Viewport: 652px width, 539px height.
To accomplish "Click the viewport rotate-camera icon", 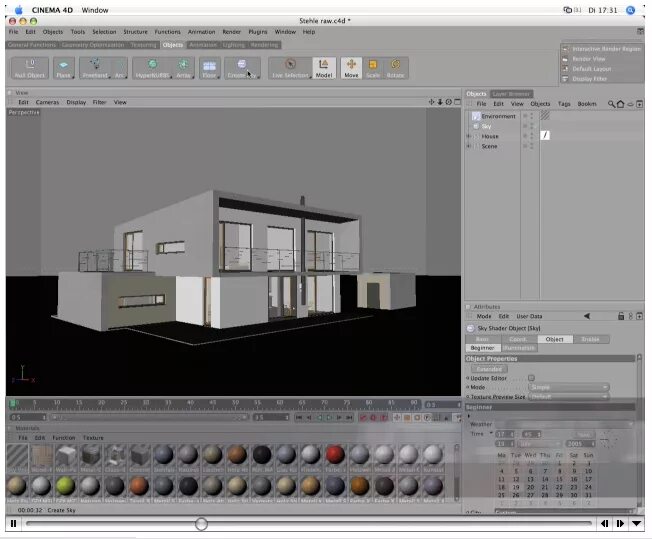I will pos(448,102).
